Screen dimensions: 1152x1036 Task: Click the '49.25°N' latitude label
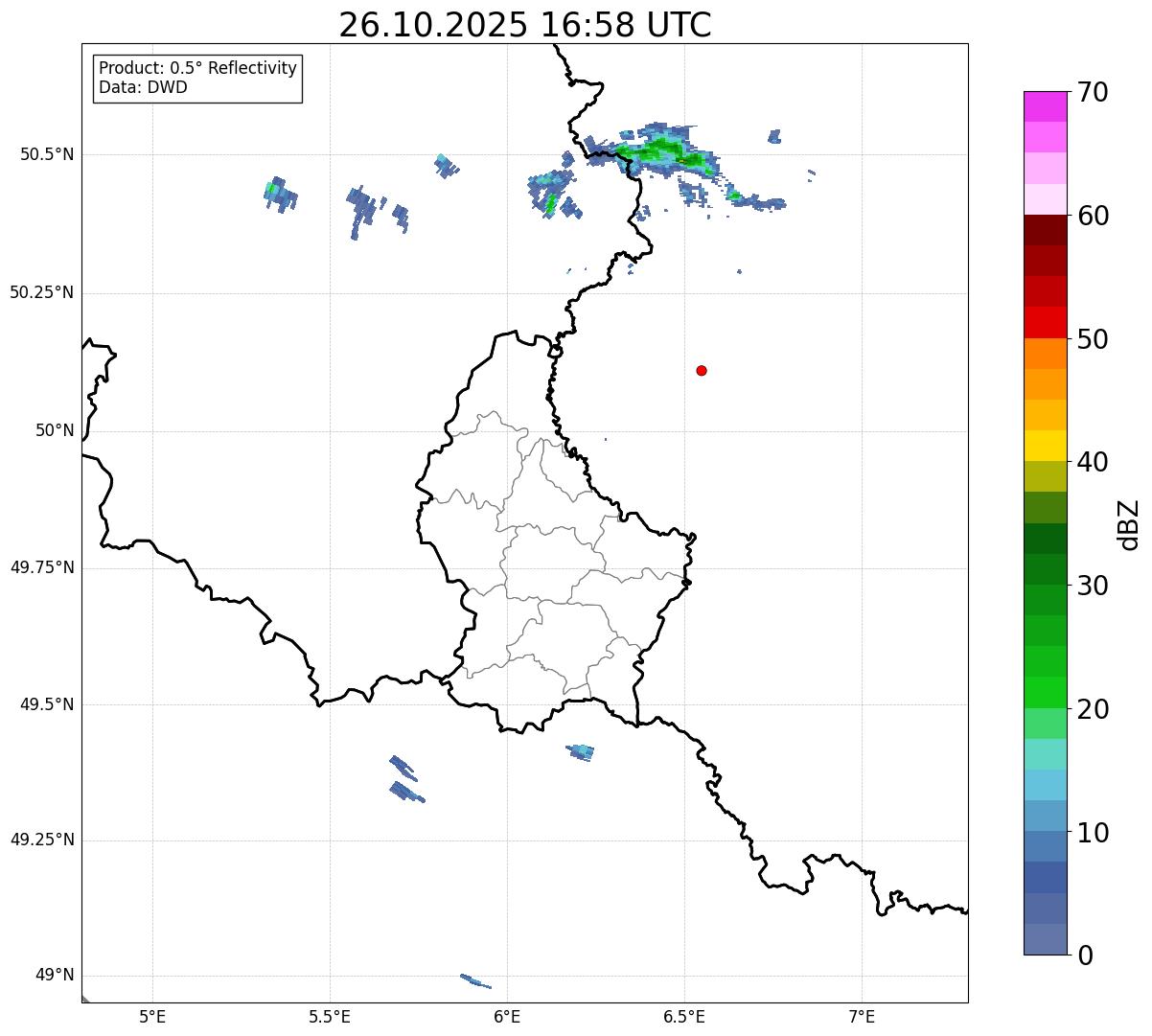point(42,840)
